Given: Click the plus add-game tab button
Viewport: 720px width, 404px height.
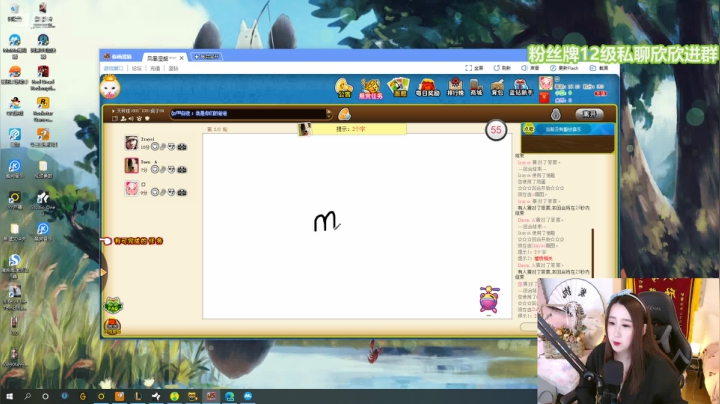Looking at the screenshot, I should coord(207,57).
